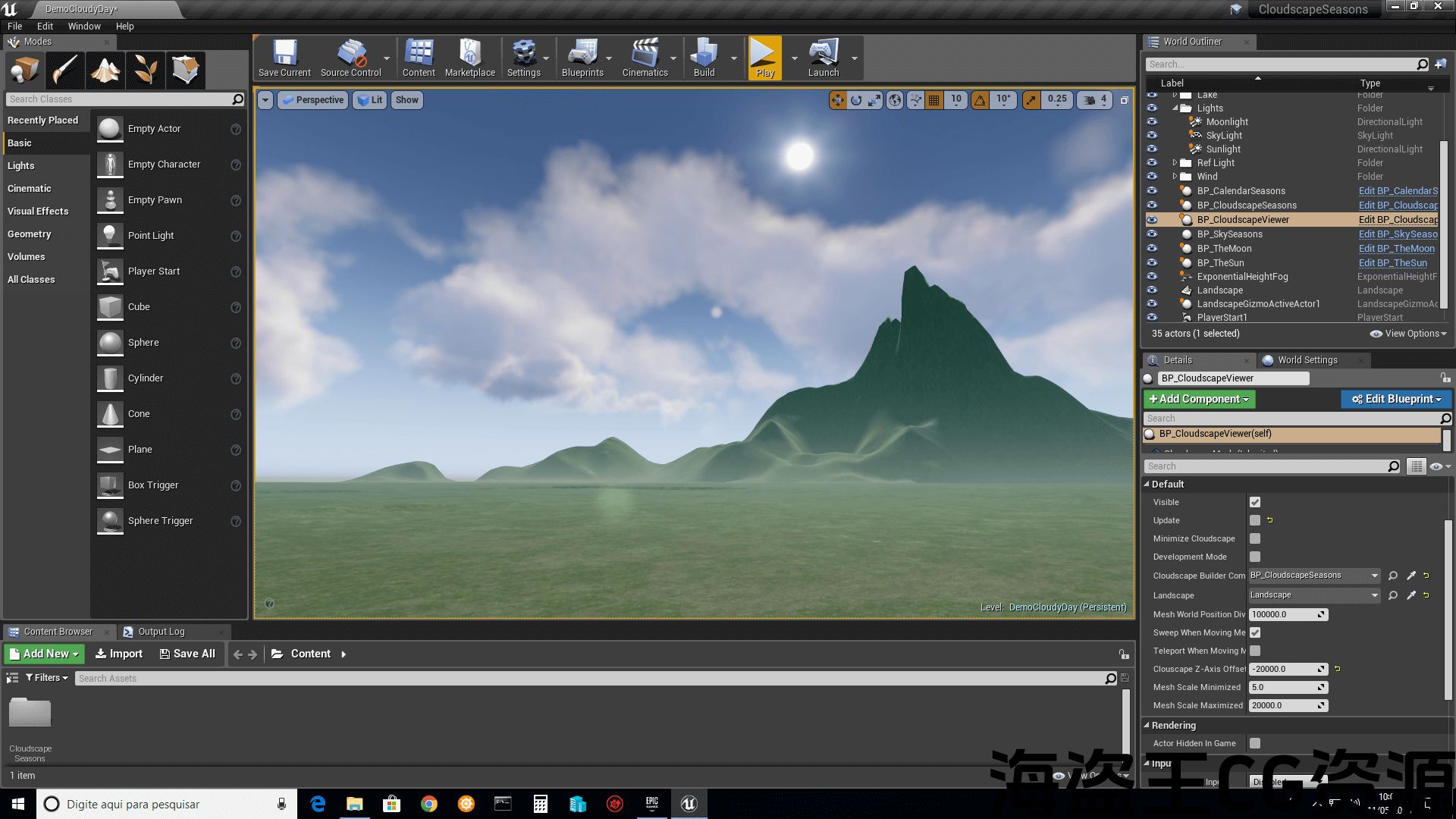This screenshot has height=819, width=1456.
Task: Select the Landscape mode icon
Action: (105, 70)
